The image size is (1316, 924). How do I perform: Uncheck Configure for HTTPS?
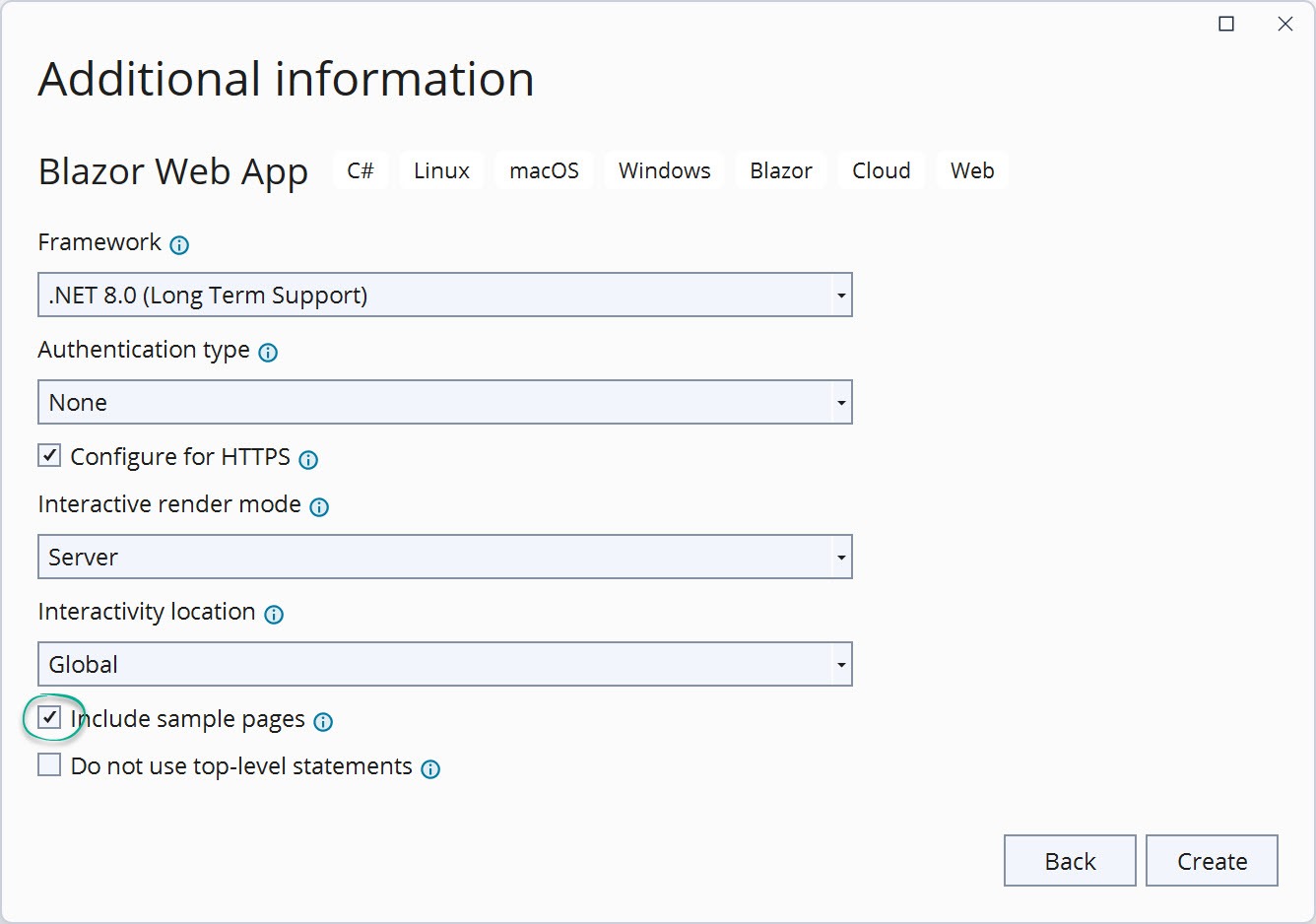pyautogui.click(x=48, y=455)
